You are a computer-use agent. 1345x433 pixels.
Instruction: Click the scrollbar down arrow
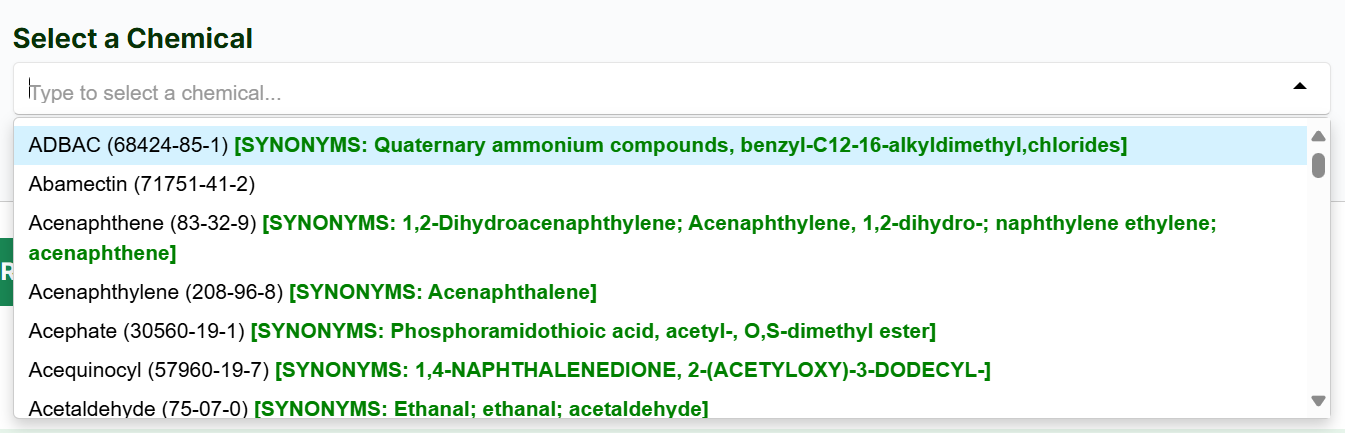[1318, 400]
